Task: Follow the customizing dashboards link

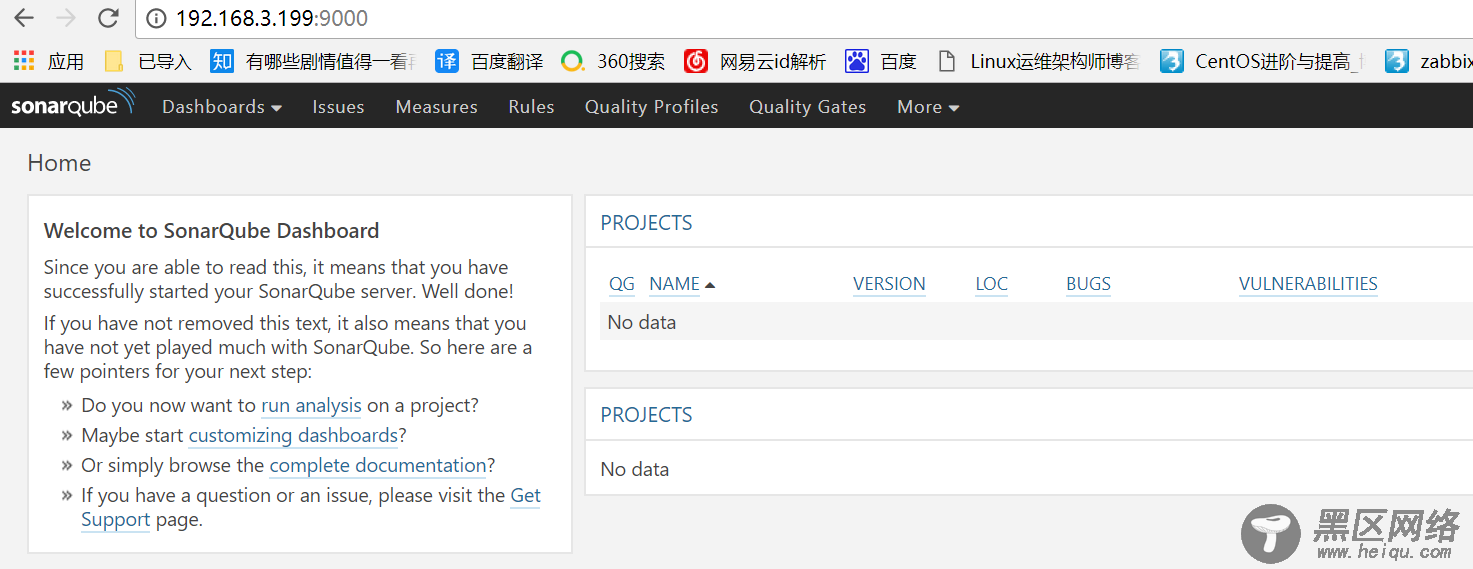Action: (293, 436)
